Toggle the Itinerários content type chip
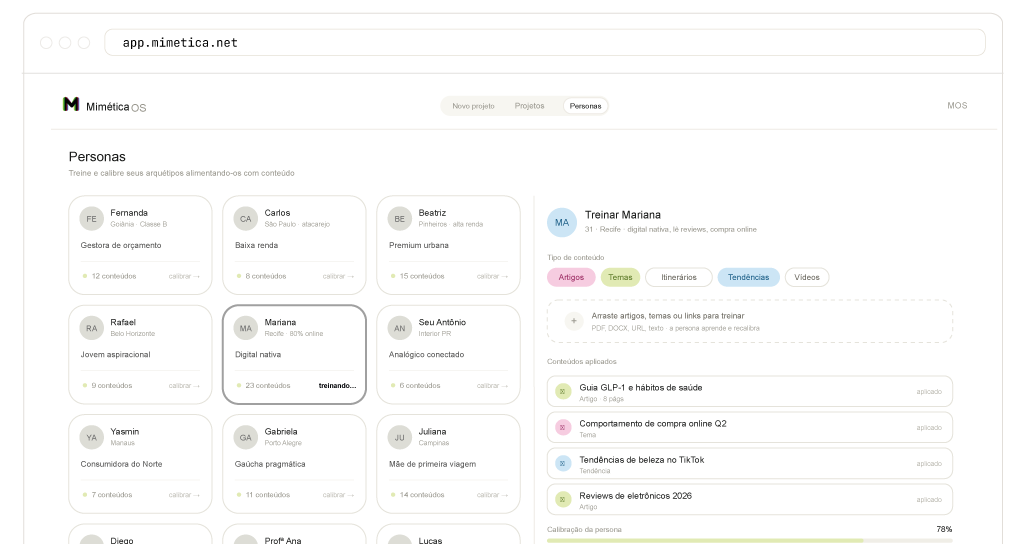 click(x=679, y=277)
